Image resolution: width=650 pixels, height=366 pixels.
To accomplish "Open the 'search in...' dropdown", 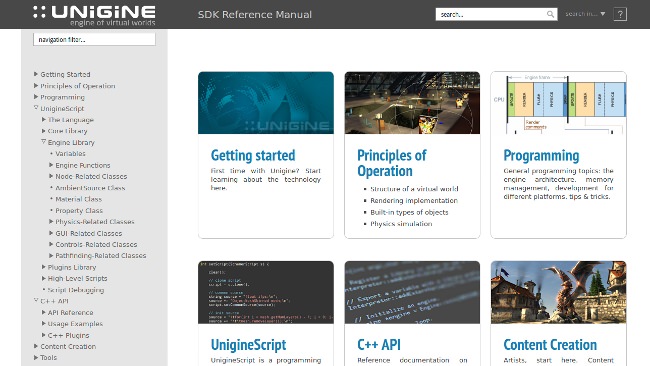I will [585, 14].
